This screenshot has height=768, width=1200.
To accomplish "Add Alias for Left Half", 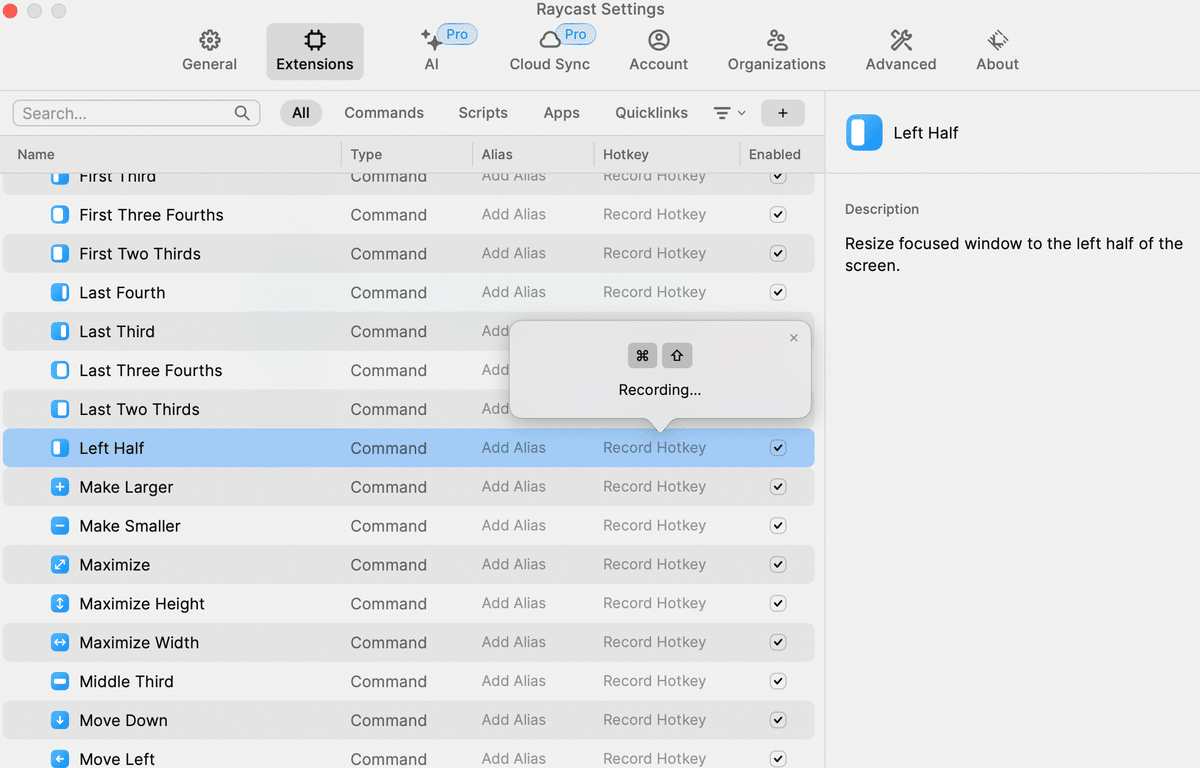I will click(514, 448).
